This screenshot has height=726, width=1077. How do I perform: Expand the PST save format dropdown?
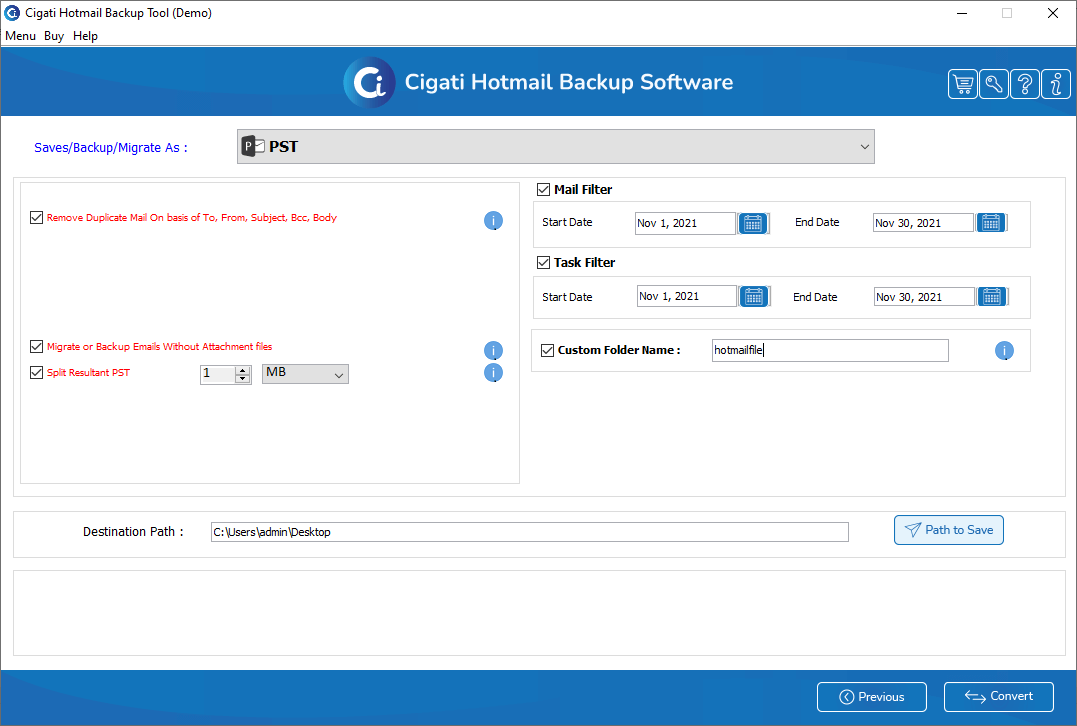(864, 147)
